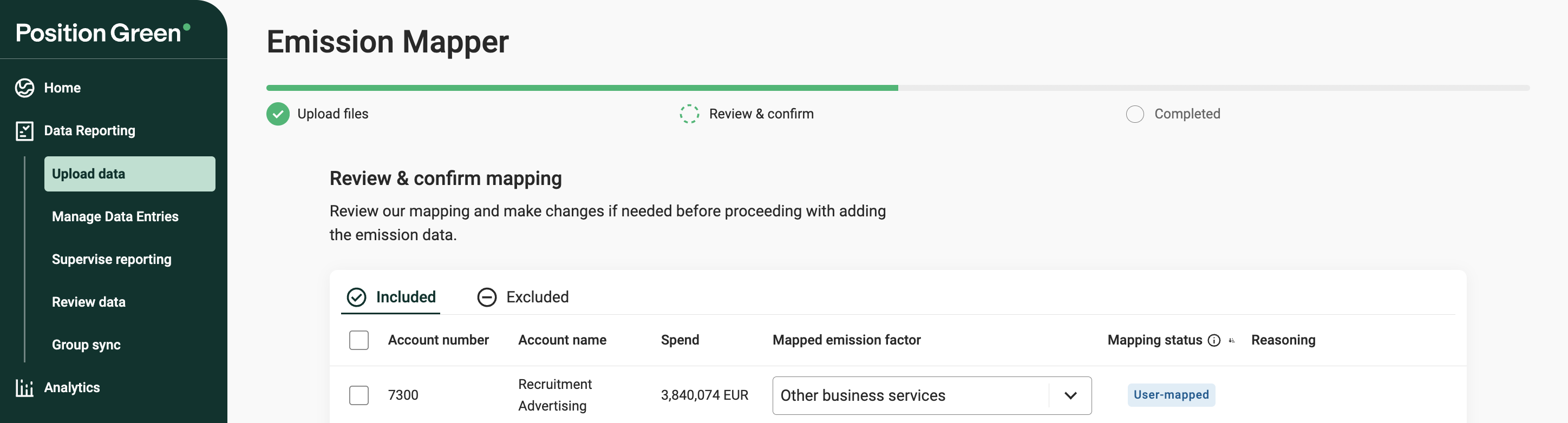Open the Other business services dropdown
1568x423 pixels.
[x=910, y=395]
